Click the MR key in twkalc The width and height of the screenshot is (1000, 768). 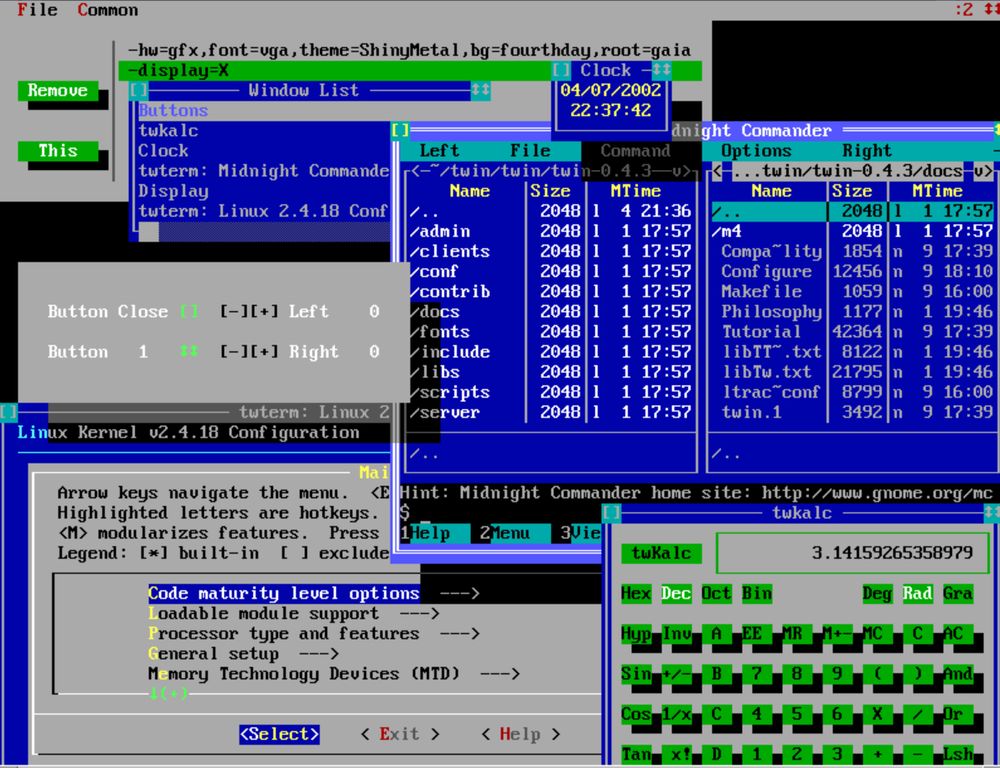(797, 634)
